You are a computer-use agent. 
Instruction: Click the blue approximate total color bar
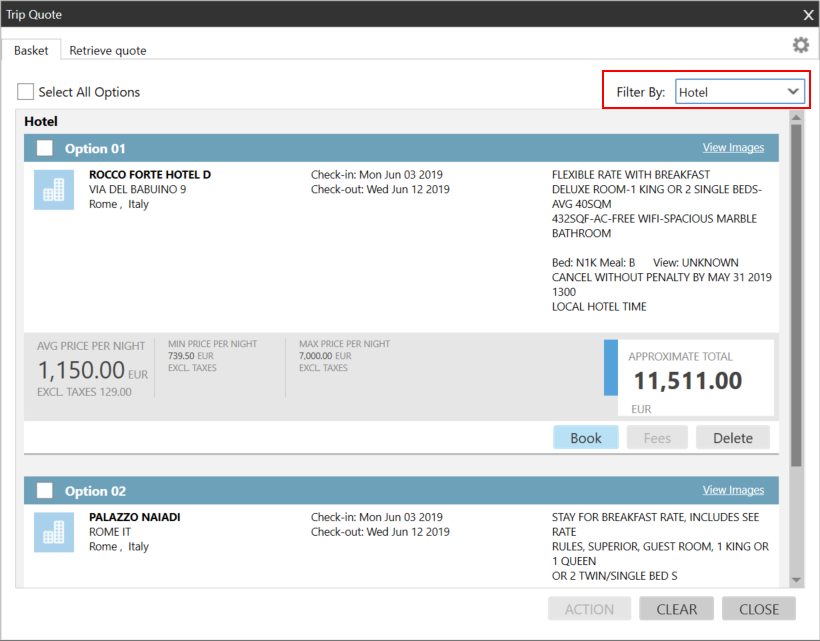coord(611,367)
